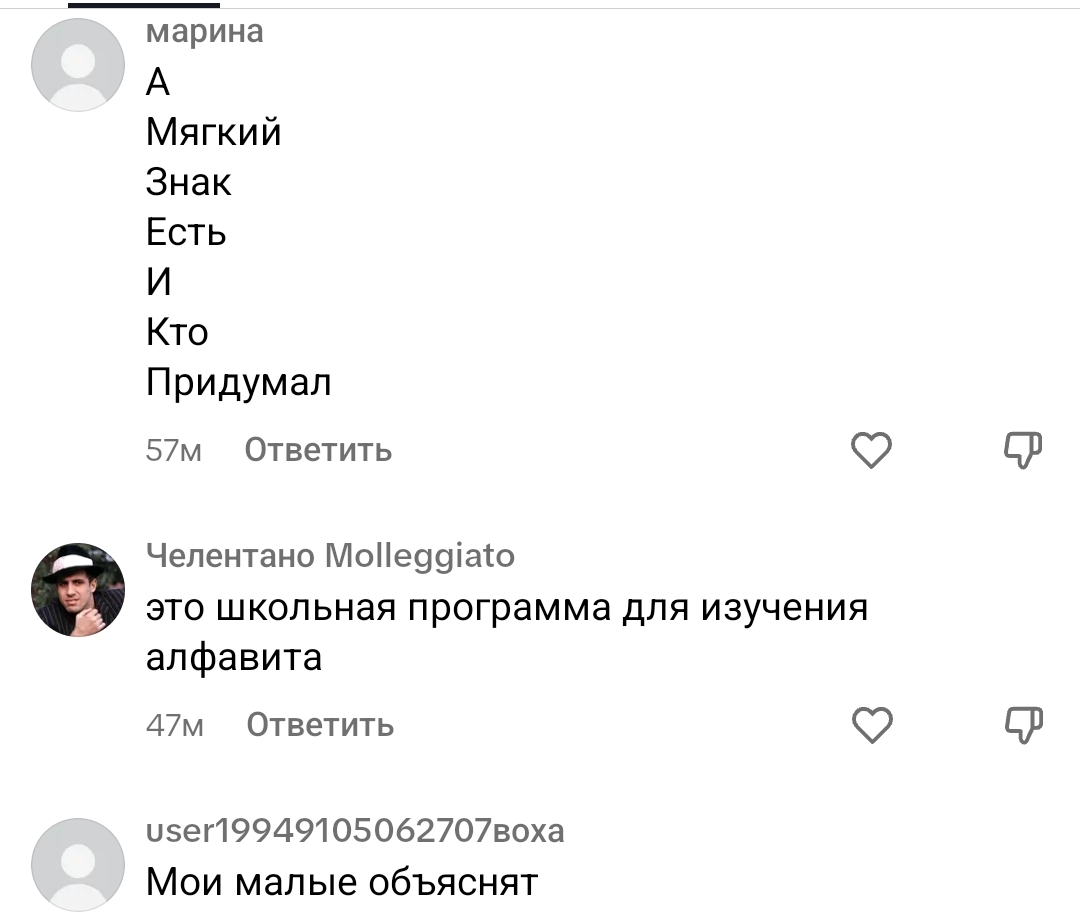Tap the word Кто in марина's comment

[x=177, y=332]
